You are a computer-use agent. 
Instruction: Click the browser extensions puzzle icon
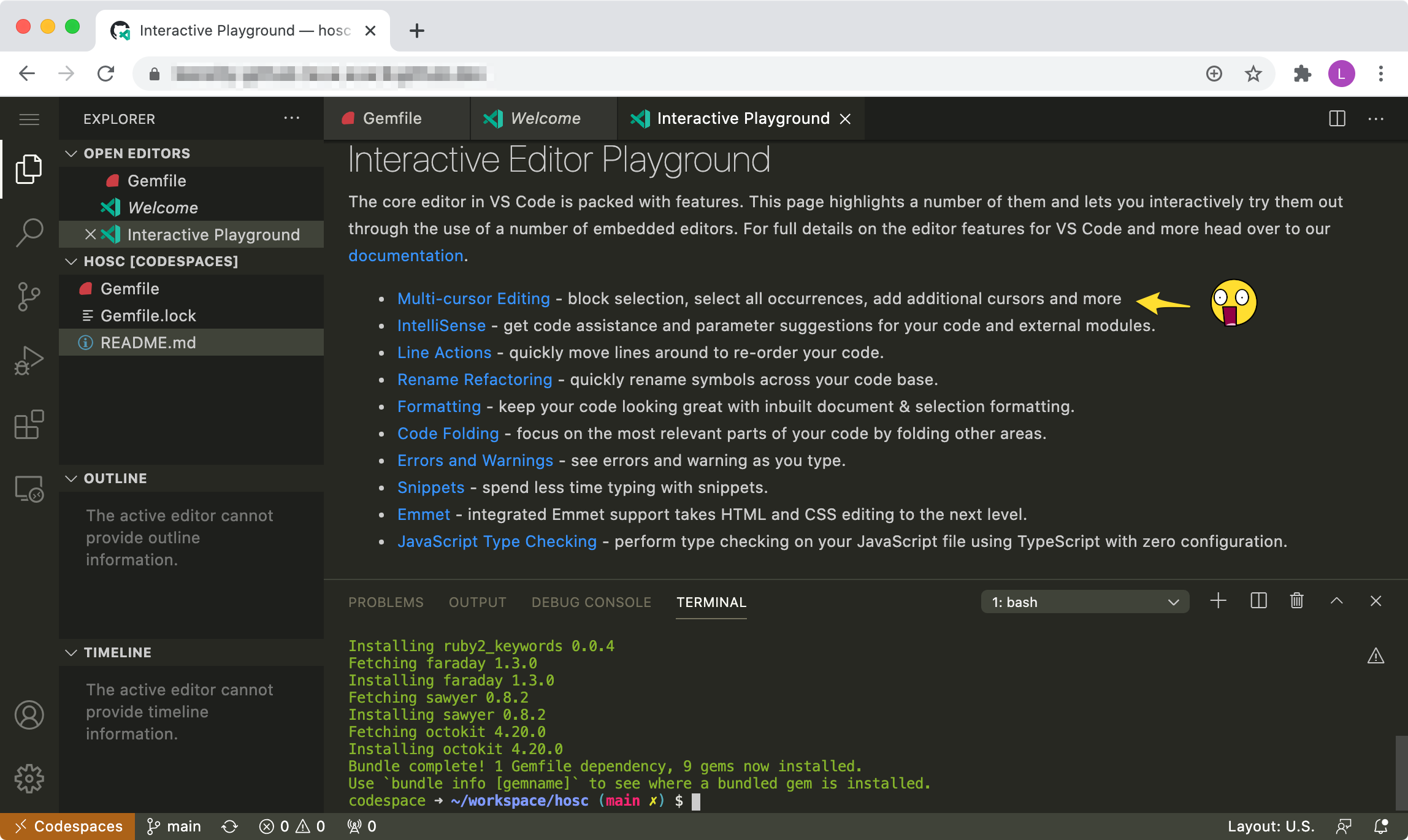(x=1302, y=74)
